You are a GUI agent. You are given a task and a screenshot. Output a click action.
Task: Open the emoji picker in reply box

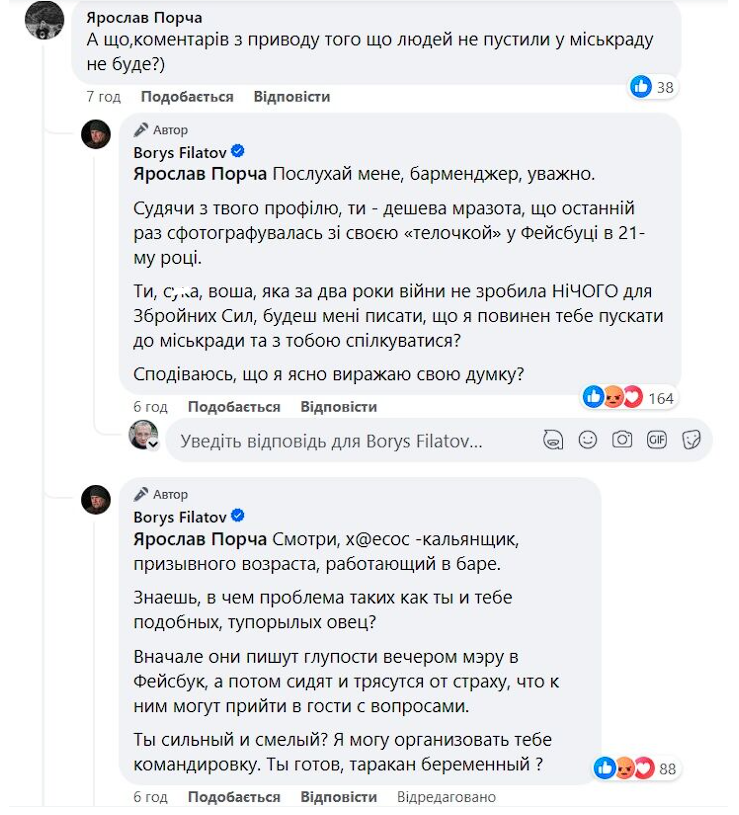[588, 439]
